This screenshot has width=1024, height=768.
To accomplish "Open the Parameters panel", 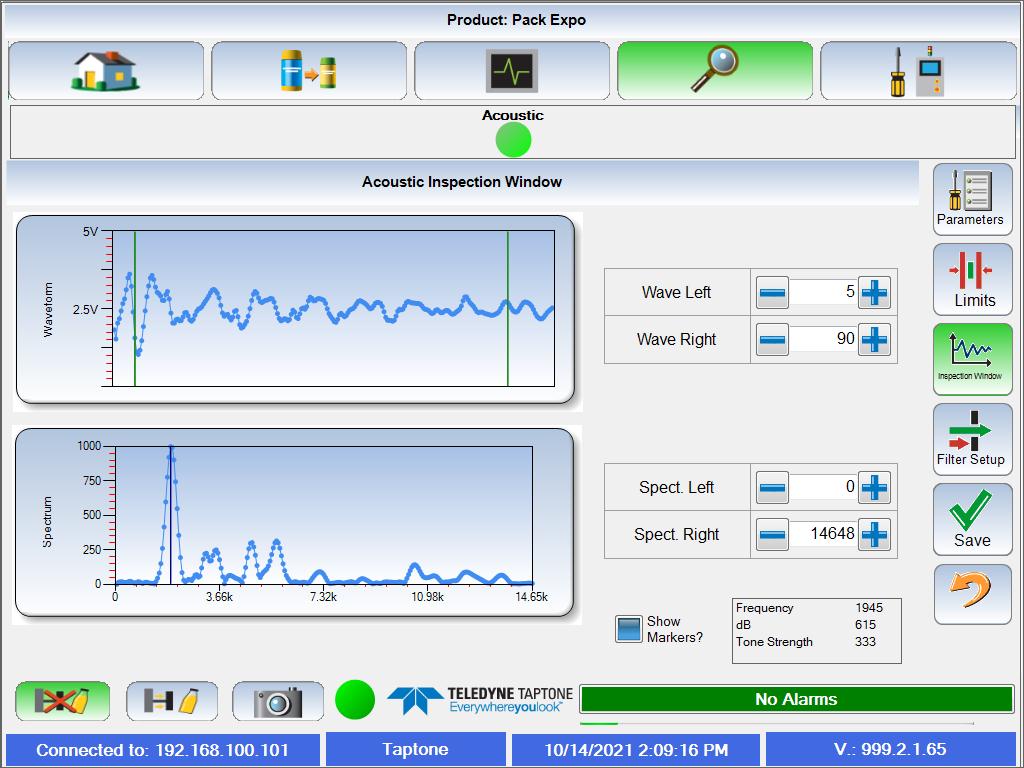I will [972, 199].
